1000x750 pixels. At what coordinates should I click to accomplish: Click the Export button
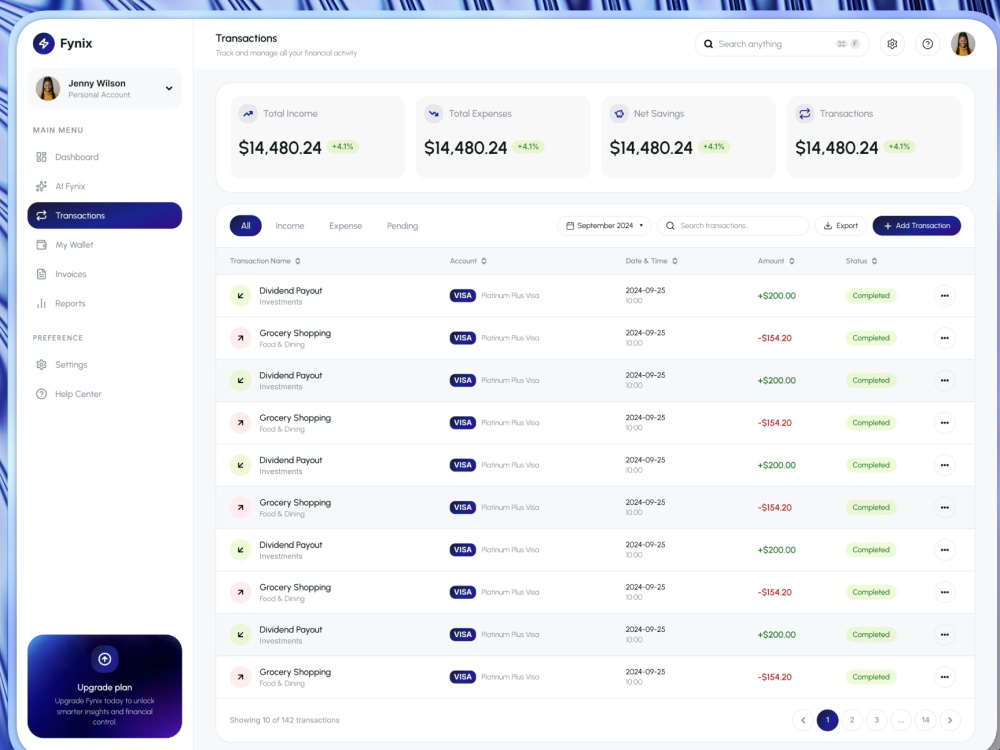pos(841,226)
